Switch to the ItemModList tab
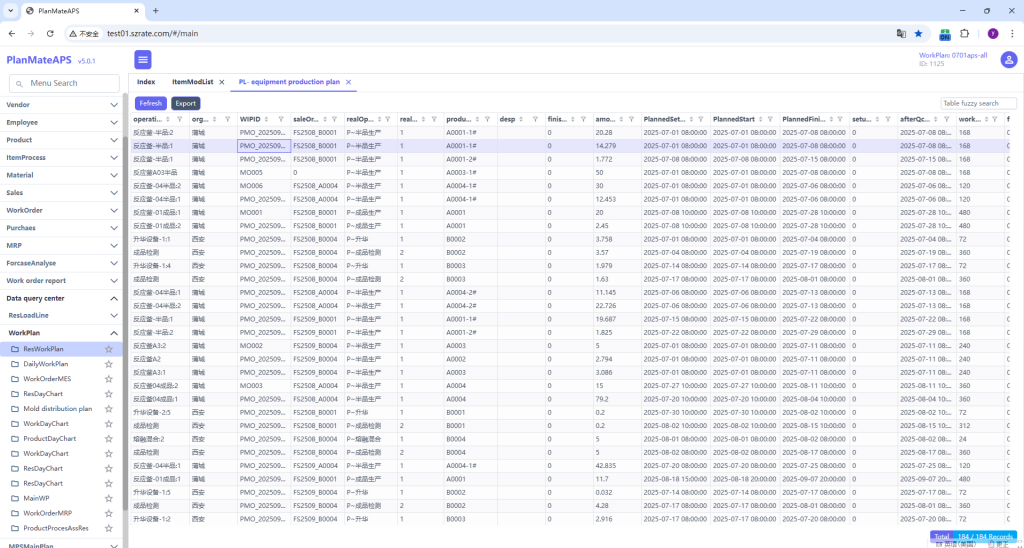Image resolution: width=1024 pixels, height=548 pixels. pyautogui.click(x=193, y=82)
